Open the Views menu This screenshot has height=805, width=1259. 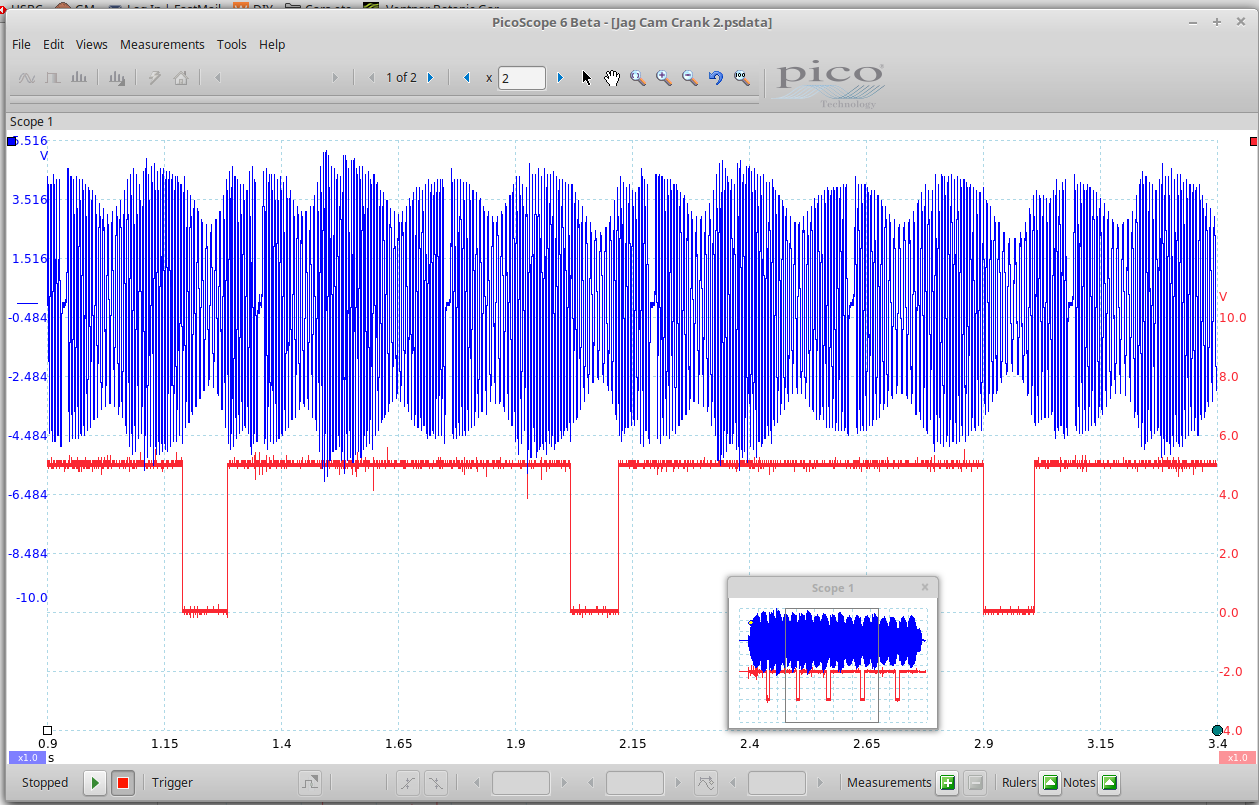(x=92, y=44)
